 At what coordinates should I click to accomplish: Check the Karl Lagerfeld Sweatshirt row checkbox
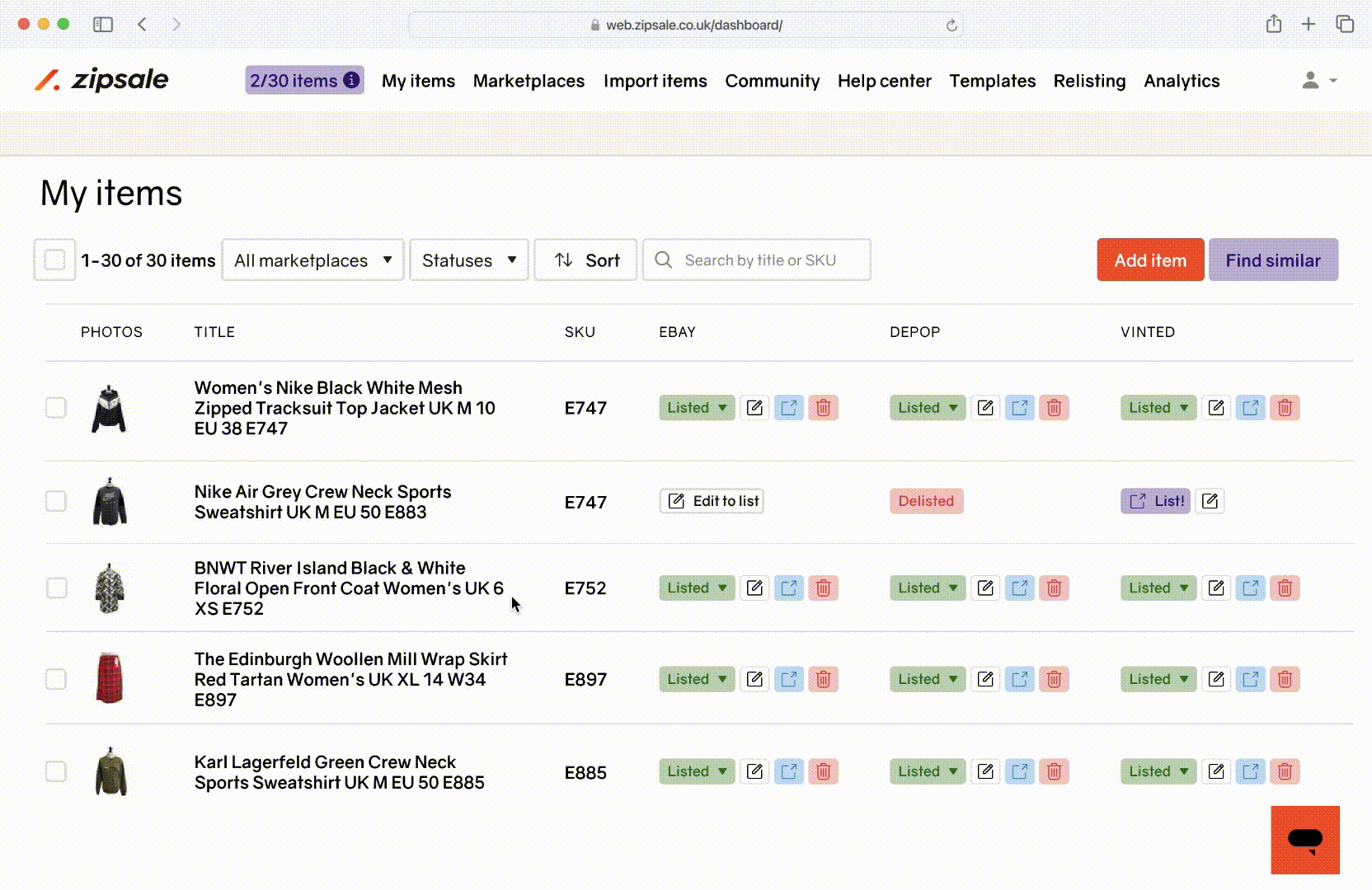click(56, 772)
